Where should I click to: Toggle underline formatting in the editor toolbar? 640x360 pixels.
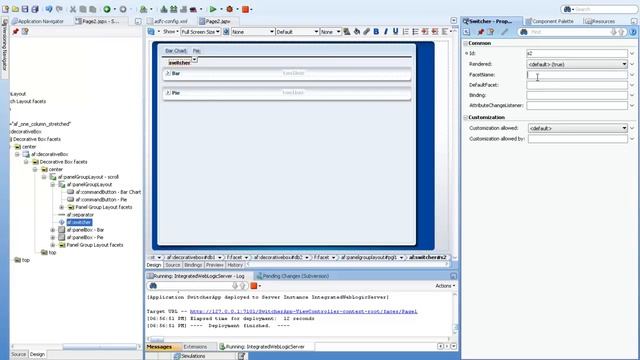pos(395,31)
